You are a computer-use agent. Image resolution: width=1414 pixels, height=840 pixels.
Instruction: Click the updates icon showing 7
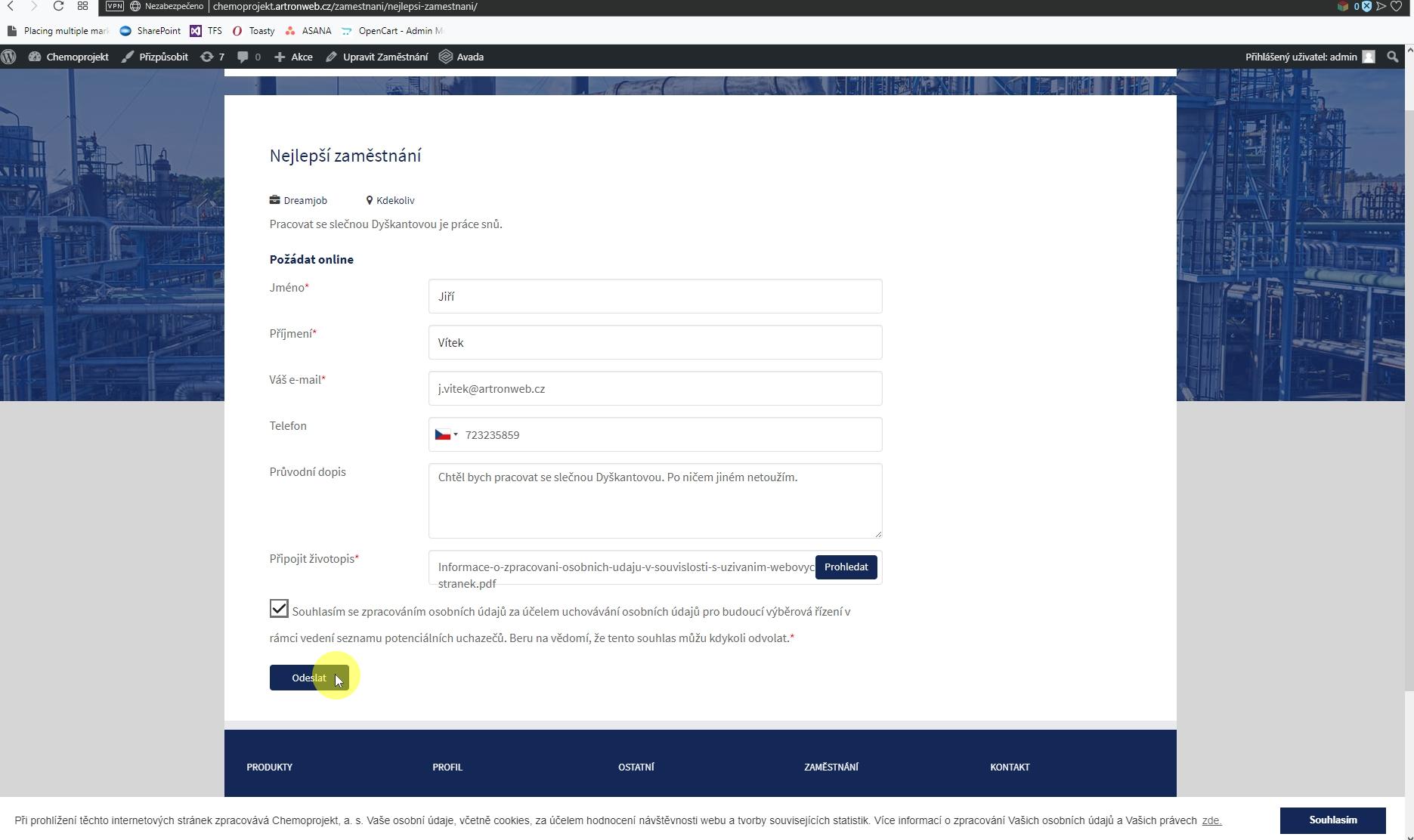click(x=212, y=57)
